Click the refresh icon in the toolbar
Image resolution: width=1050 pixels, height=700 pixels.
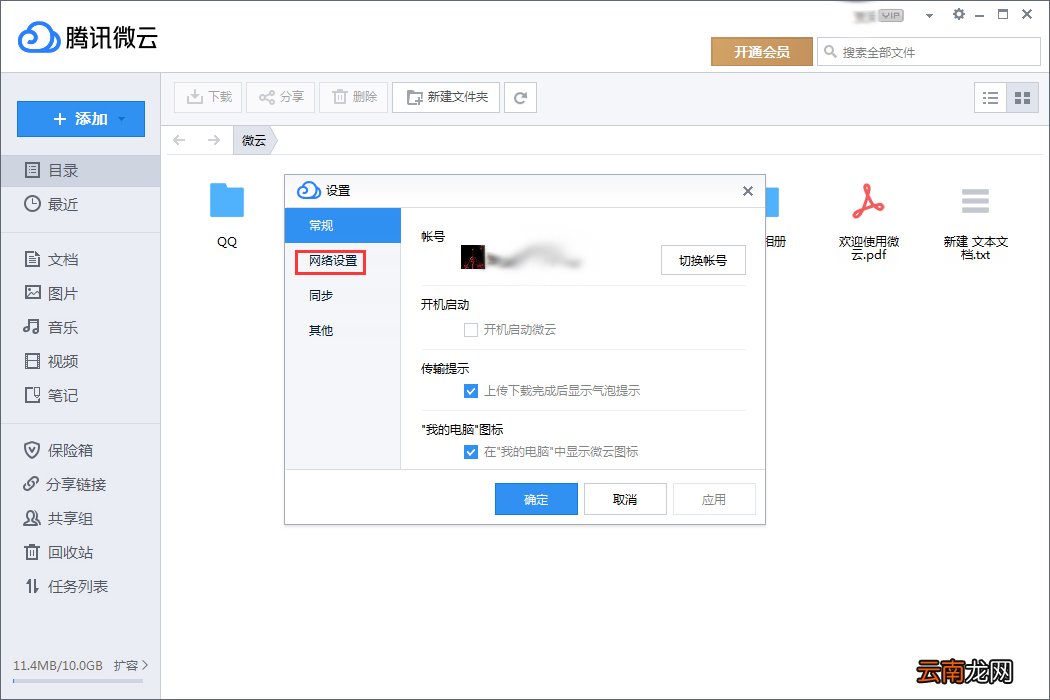coord(520,97)
